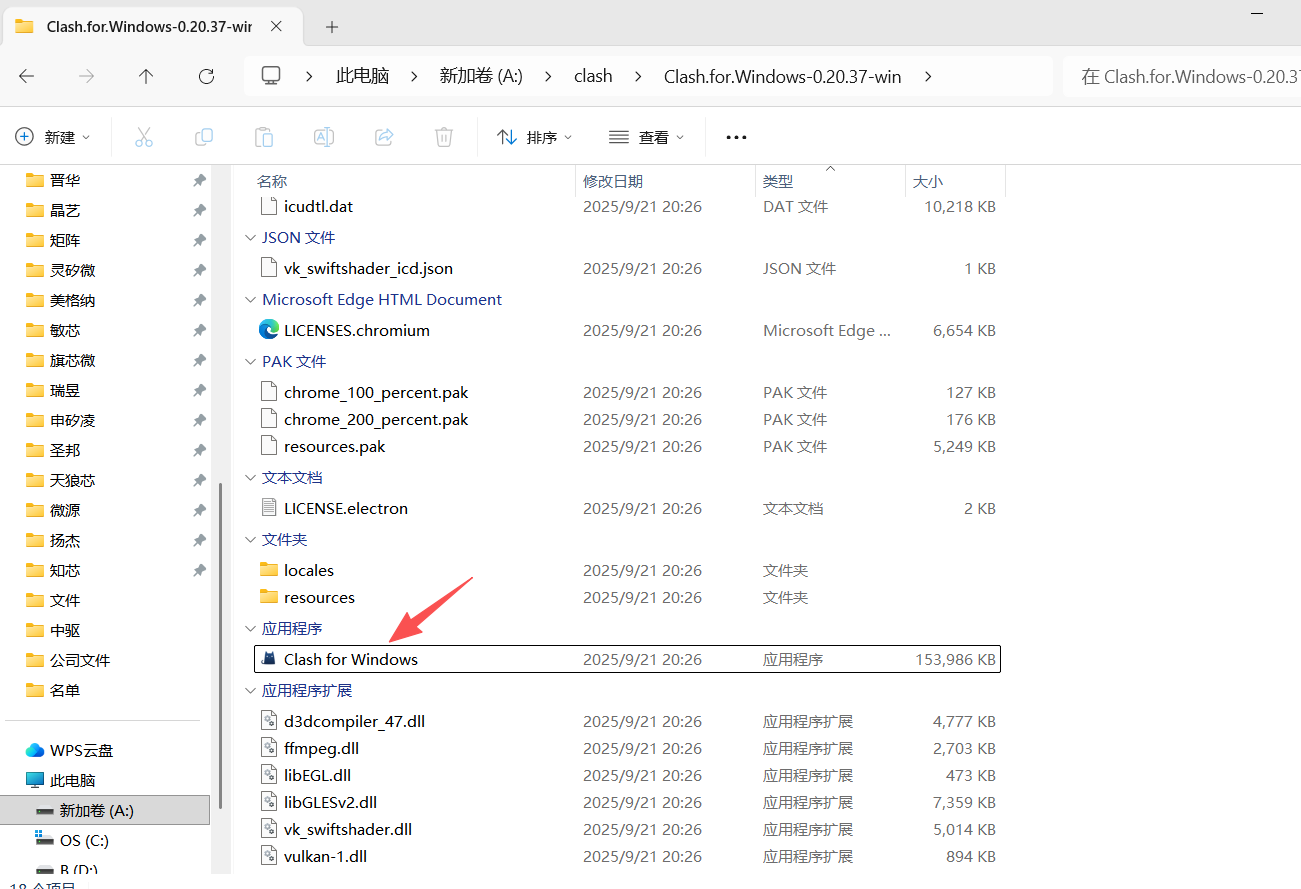Image resolution: width=1301 pixels, height=889 pixels.
Task: Click the Paste clipboard icon
Action: [x=264, y=137]
